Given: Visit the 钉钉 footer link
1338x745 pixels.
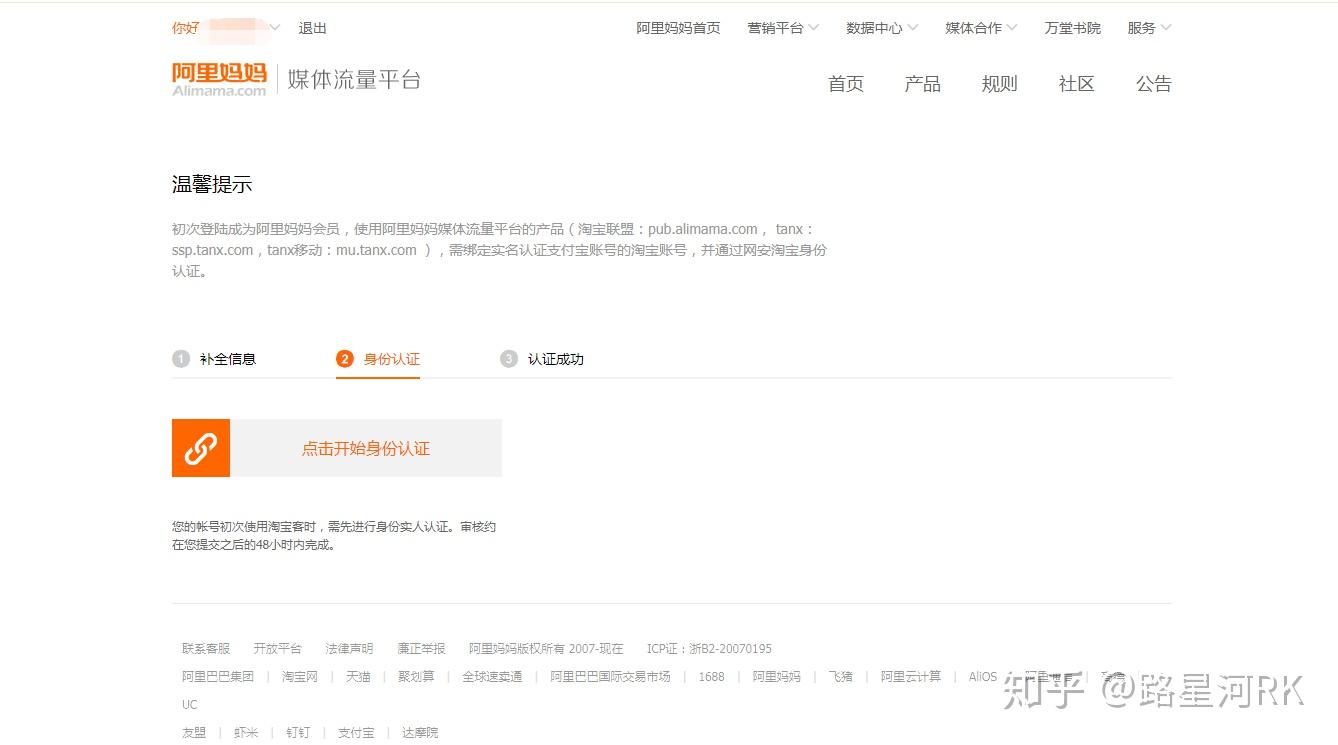Looking at the screenshot, I should [x=298, y=733].
